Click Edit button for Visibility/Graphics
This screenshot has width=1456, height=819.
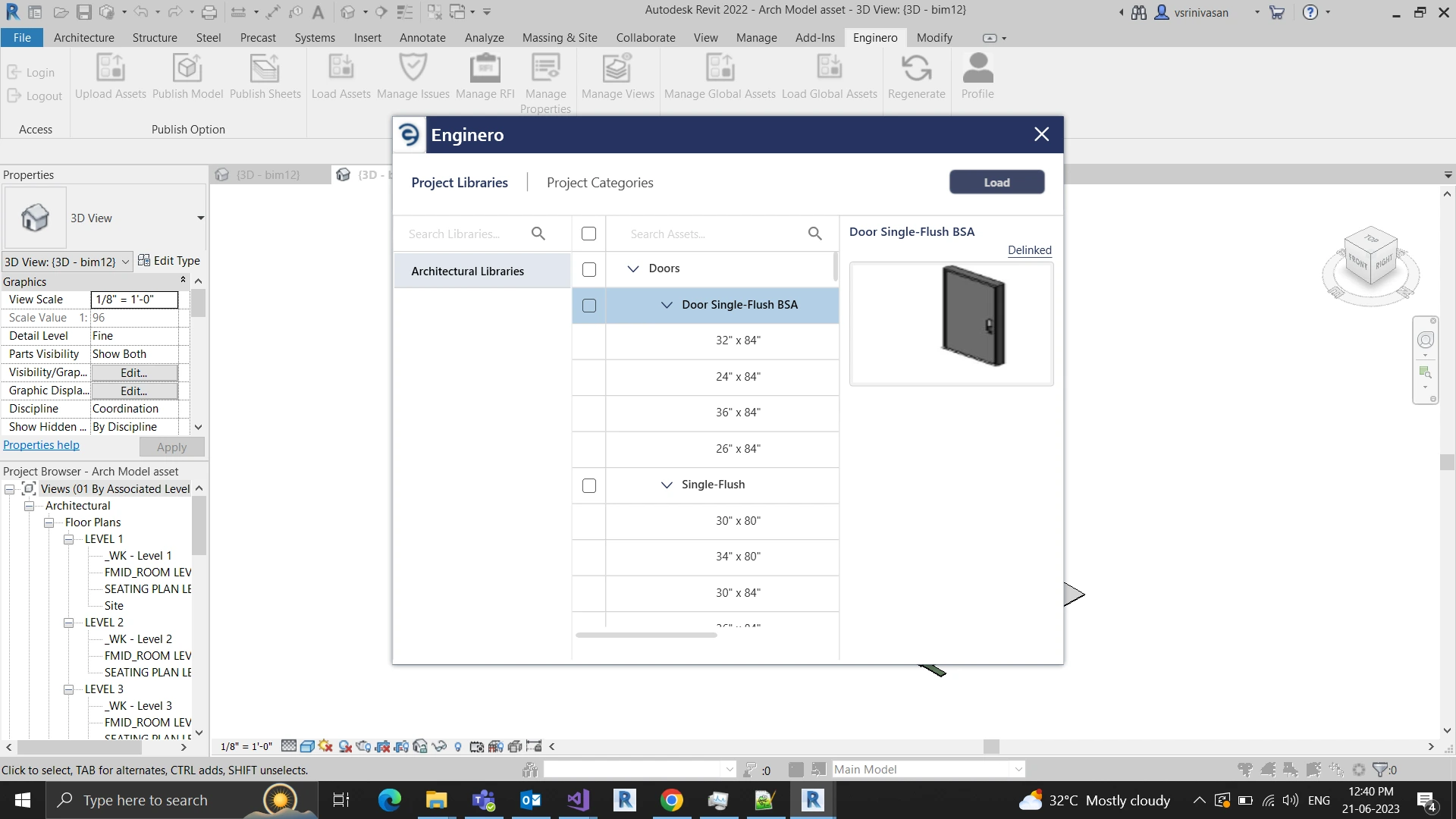(134, 372)
